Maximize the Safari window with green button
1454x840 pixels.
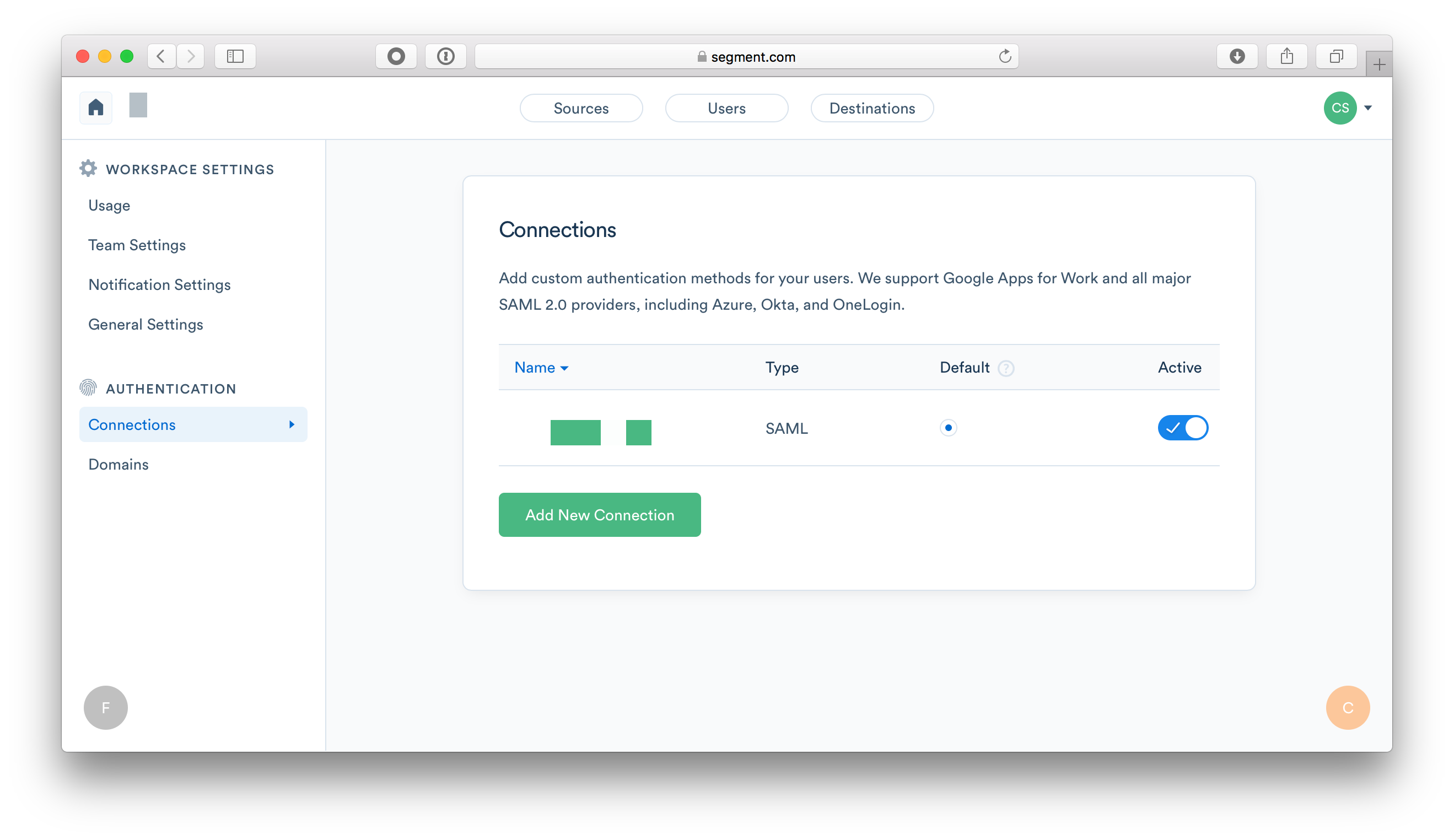[127, 56]
